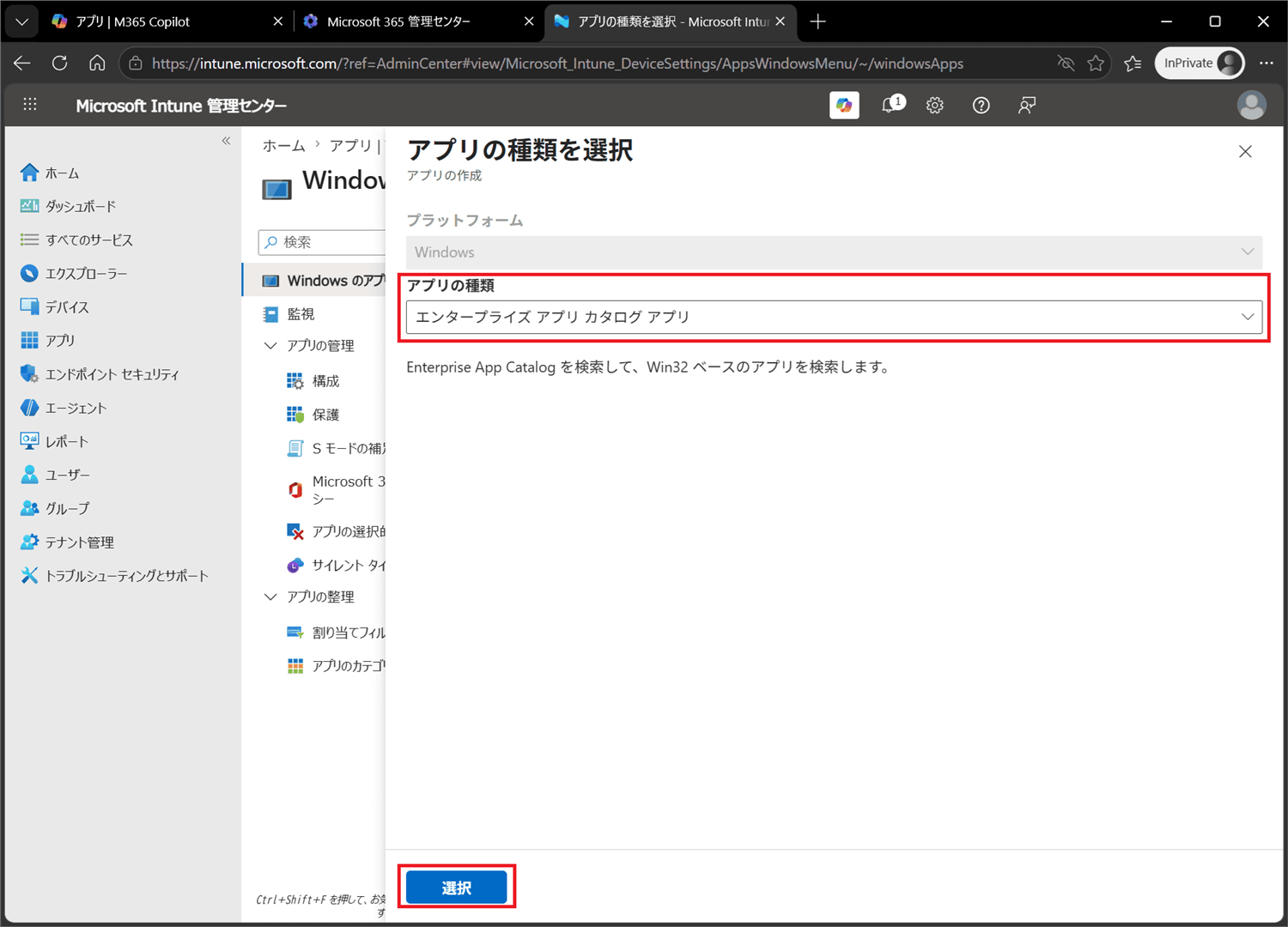Image resolution: width=1288 pixels, height=927 pixels.
Task: Collapse the アプリの管理 section
Action: tap(270, 345)
